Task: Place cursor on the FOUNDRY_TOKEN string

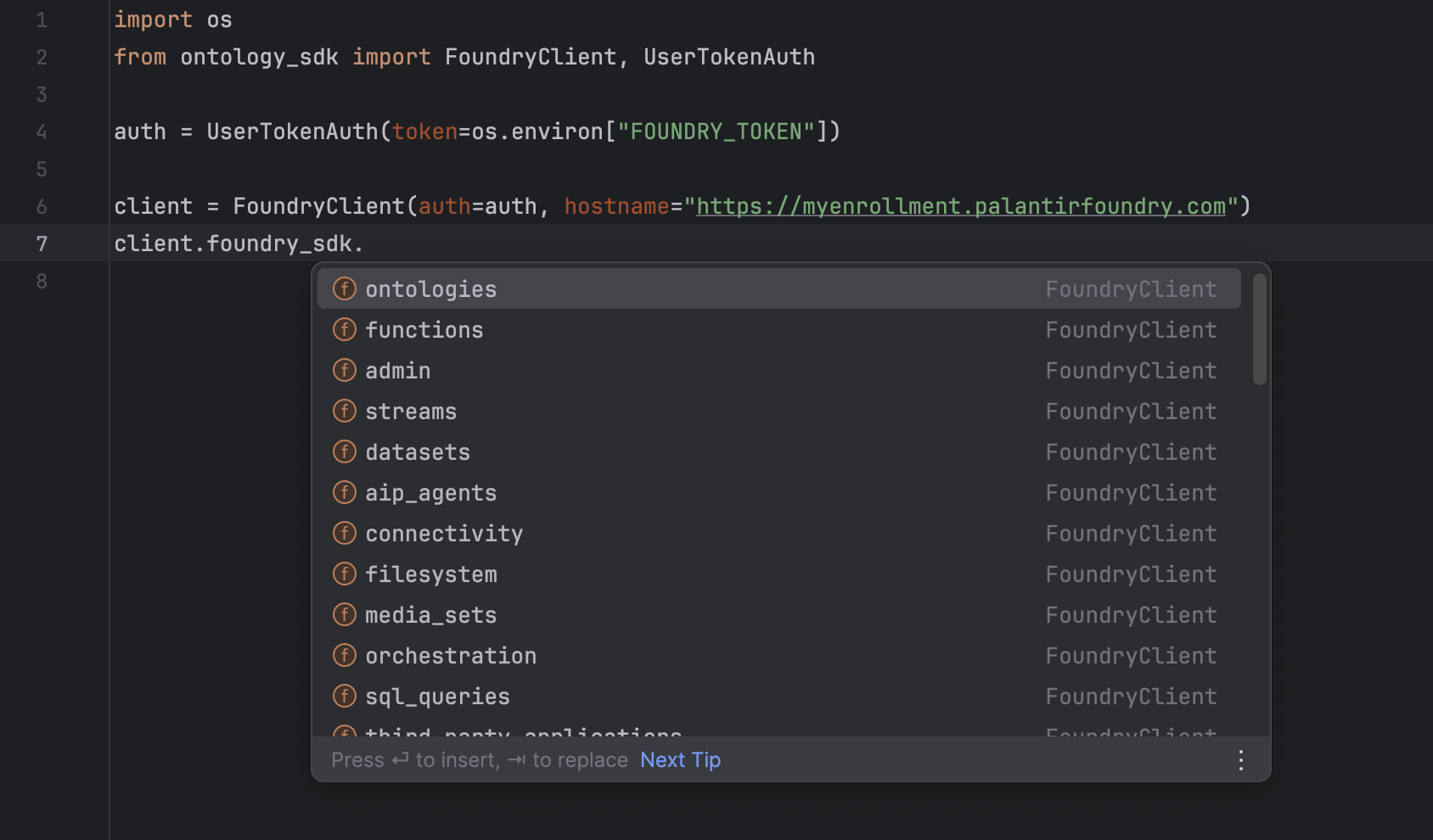Action: point(716,132)
